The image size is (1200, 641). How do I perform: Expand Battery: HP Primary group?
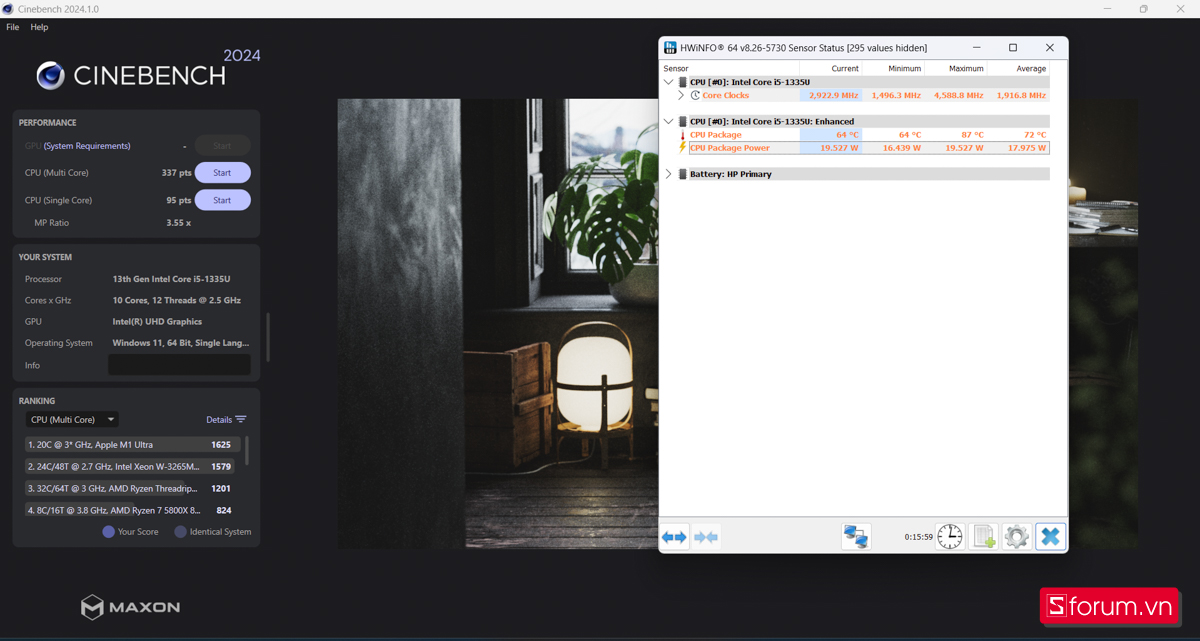tap(669, 174)
